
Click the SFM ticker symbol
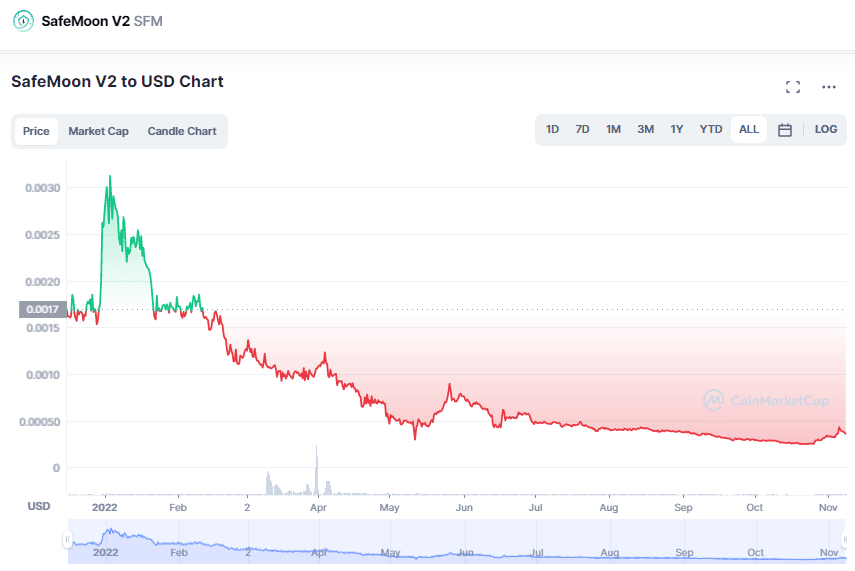point(148,21)
